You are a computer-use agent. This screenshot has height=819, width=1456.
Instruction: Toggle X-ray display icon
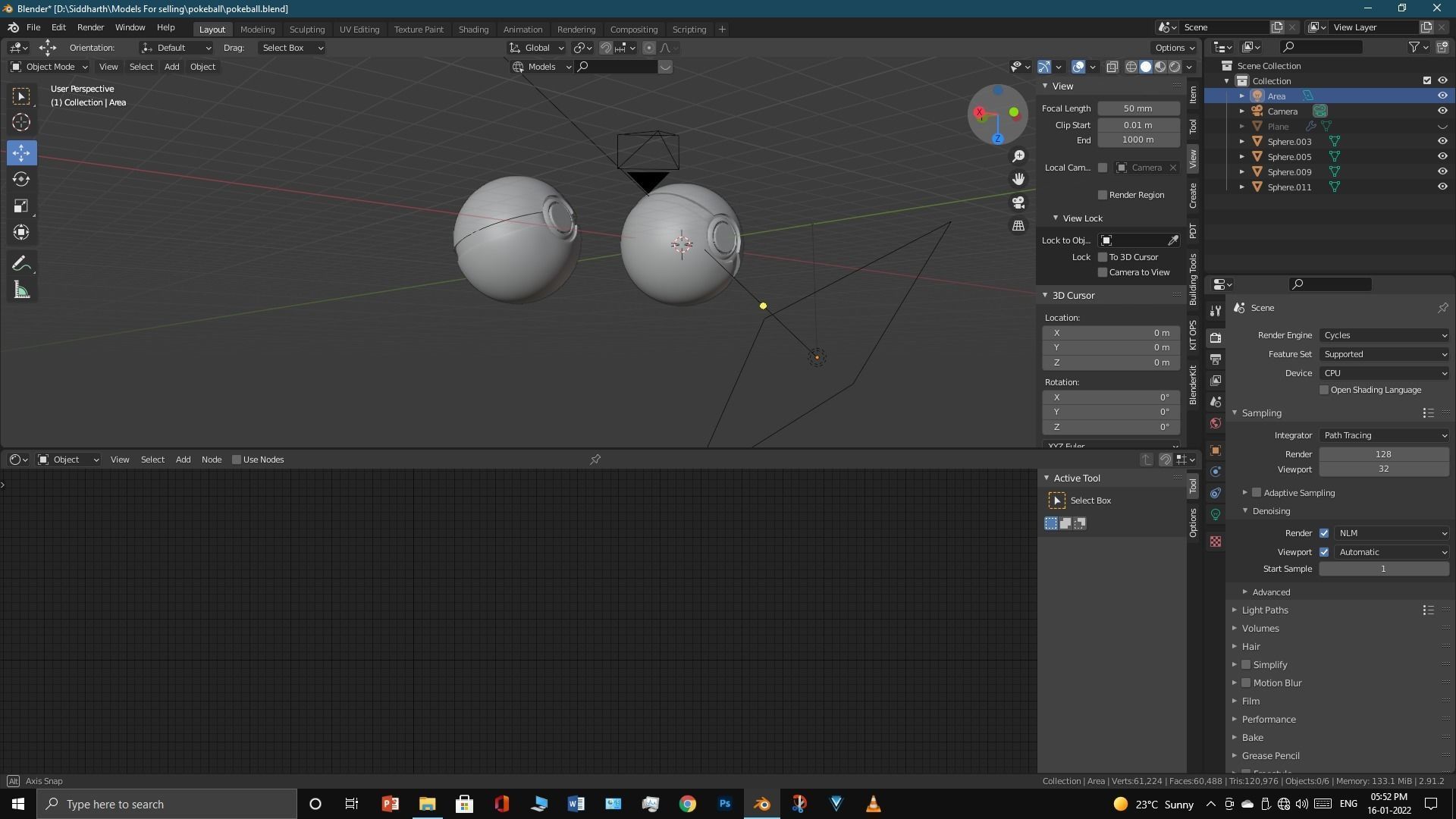(x=1112, y=67)
